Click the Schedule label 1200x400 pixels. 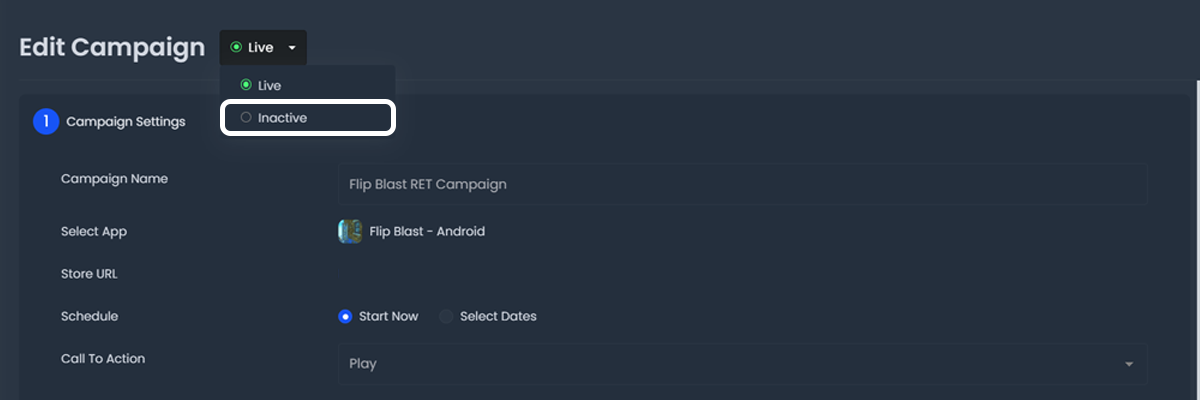coord(89,316)
